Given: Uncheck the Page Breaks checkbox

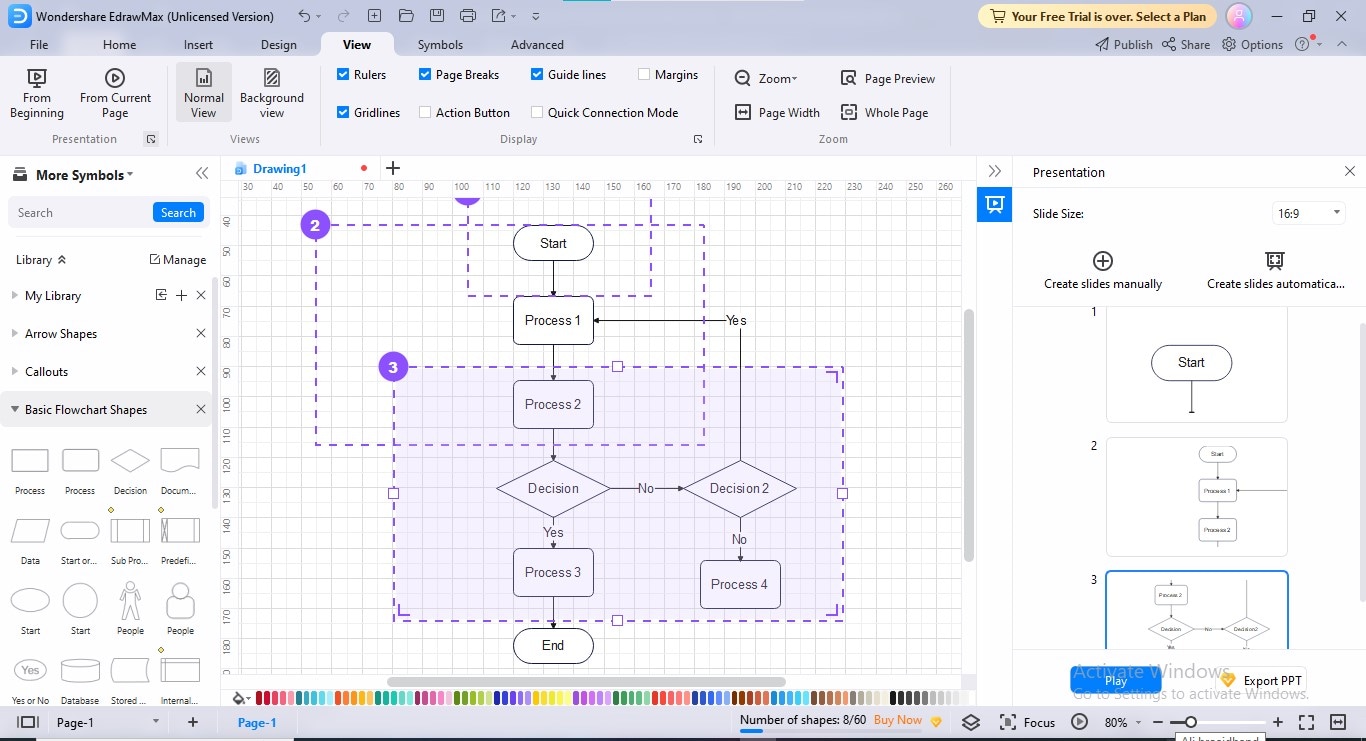Looking at the screenshot, I should (425, 75).
